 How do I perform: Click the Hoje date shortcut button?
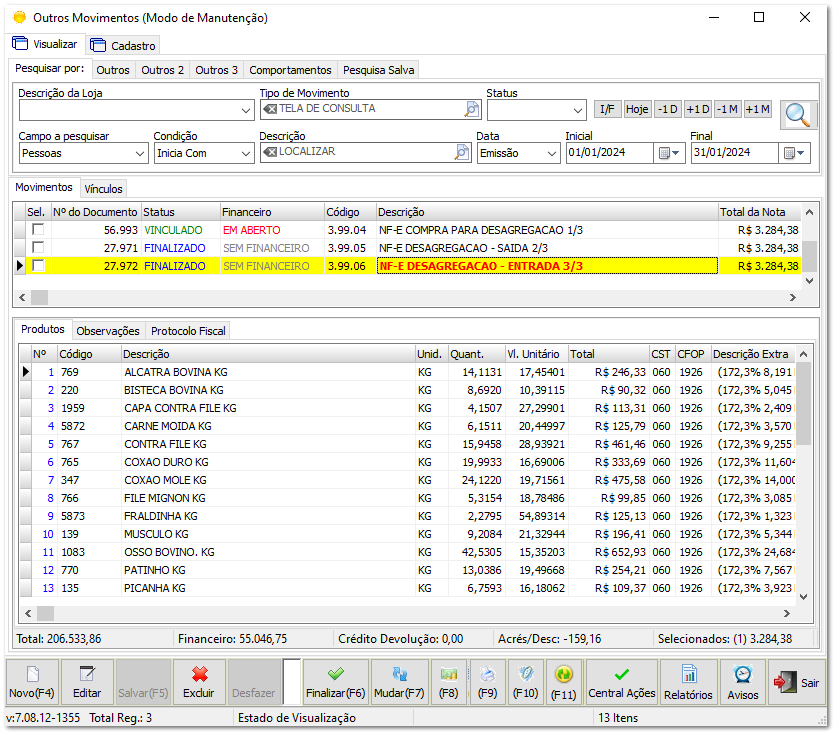tap(637, 109)
